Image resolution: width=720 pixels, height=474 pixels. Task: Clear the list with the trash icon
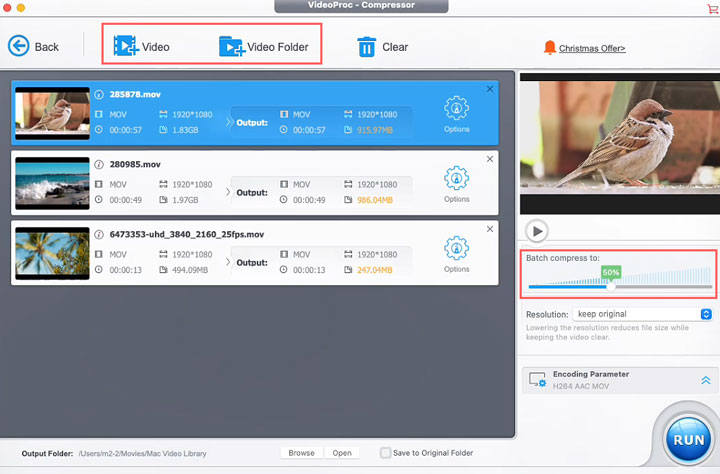366,46
